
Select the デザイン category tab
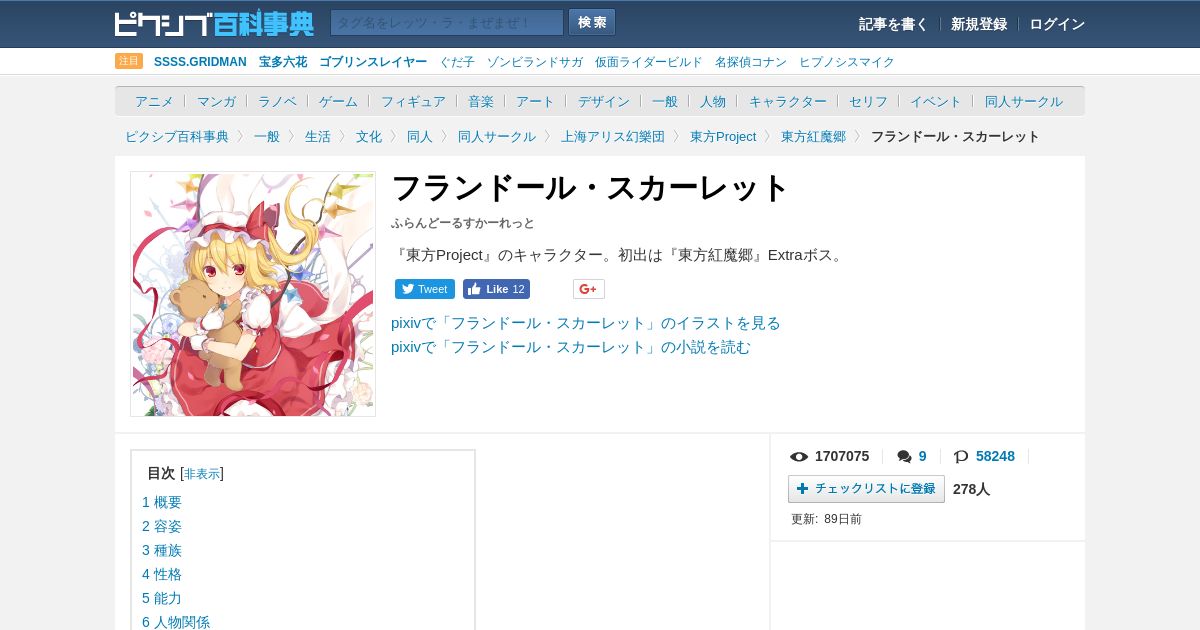(604, 102)
